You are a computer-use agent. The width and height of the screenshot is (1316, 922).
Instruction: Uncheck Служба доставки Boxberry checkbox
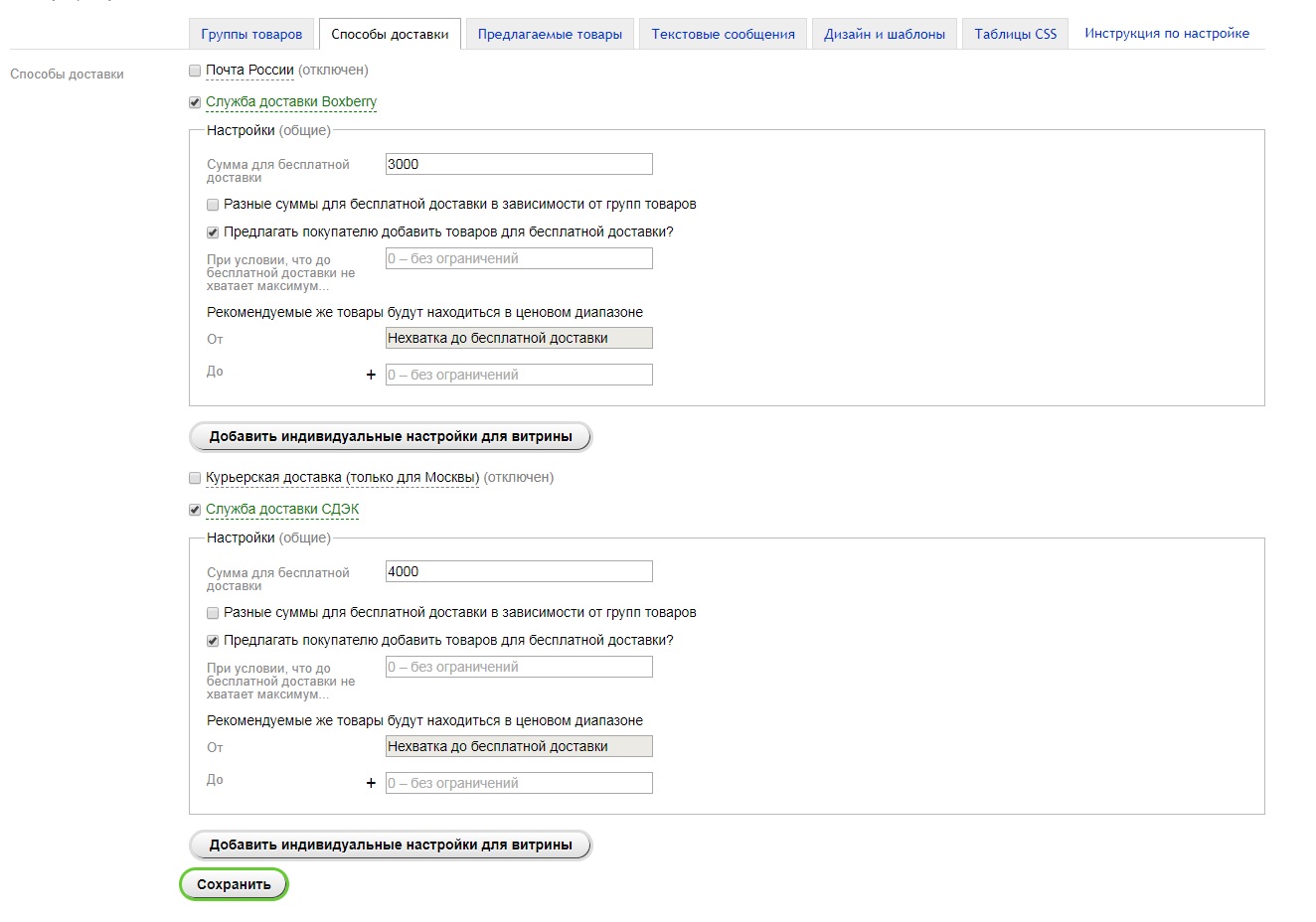click(x=195, y=102)
